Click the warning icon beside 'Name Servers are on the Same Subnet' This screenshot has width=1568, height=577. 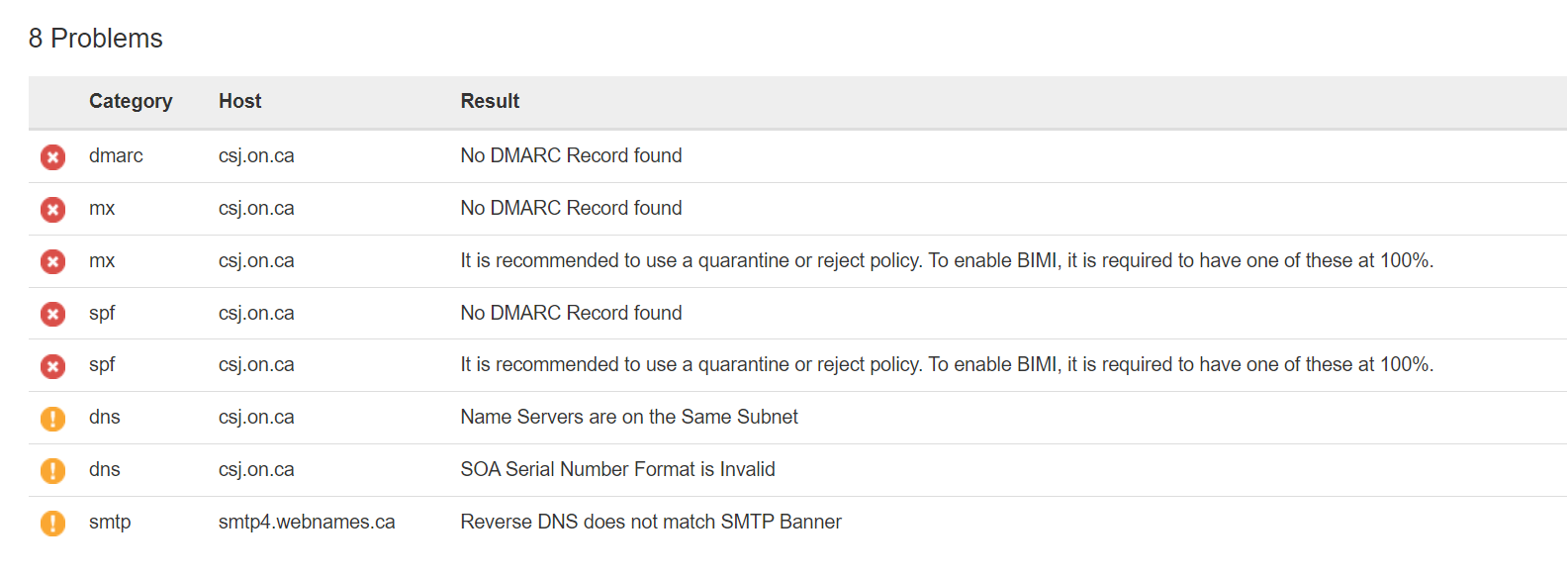[52, 418]
